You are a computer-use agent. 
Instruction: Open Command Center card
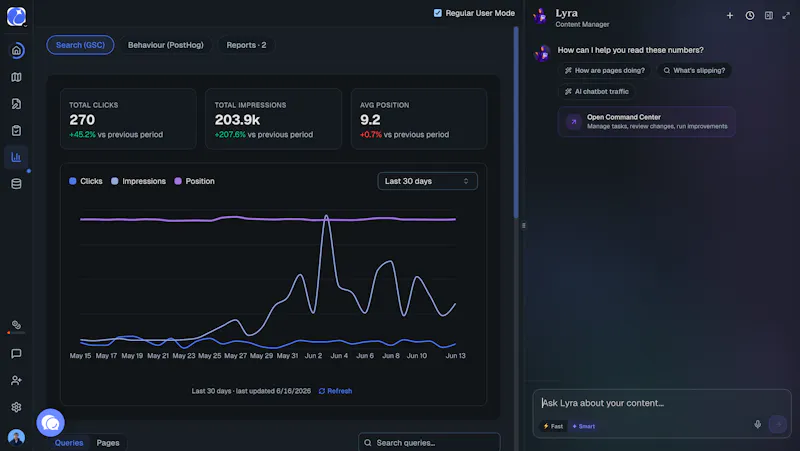tap(646, 122)
